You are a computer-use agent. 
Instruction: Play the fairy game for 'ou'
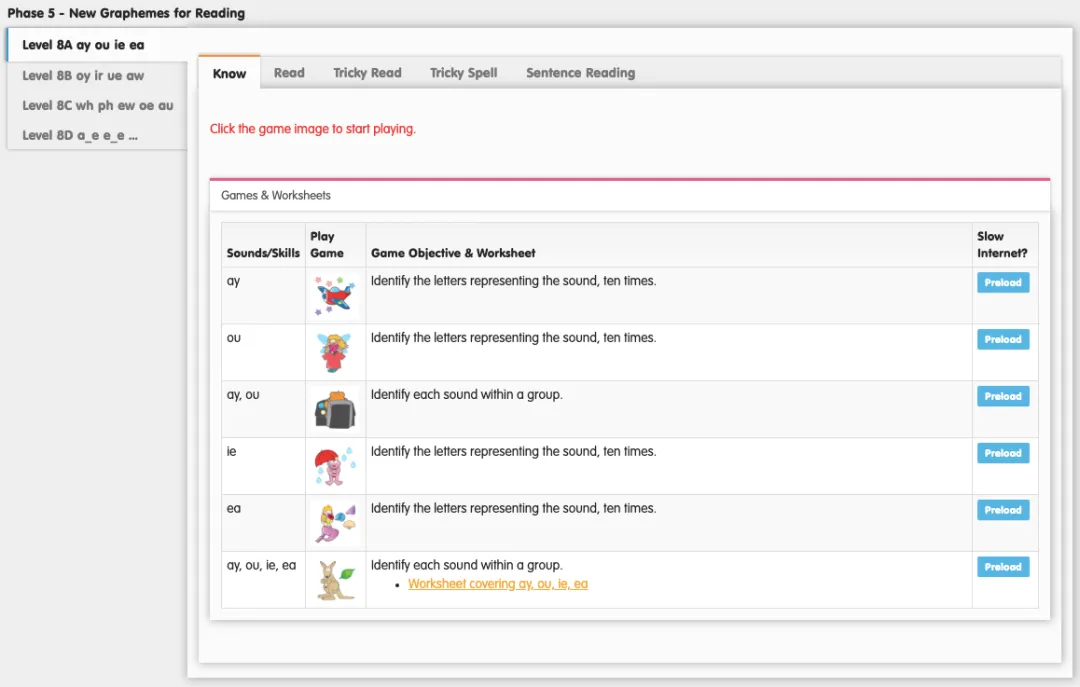pos(335,352)
